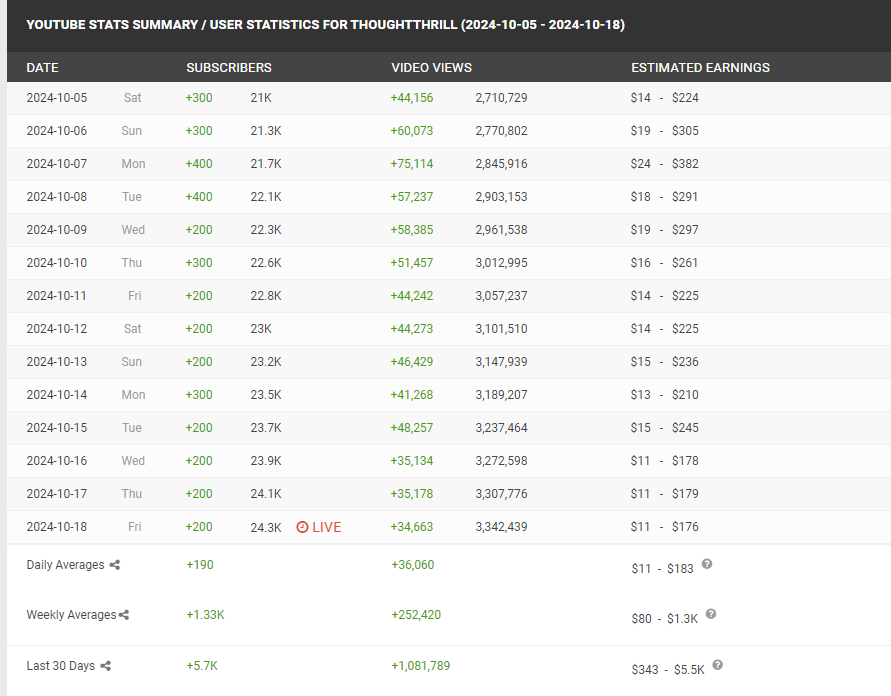This screenshot has height=696, width=891.
Task: Click the +400 subscribers on 2024-10-07
Action: tap(199, 164)
